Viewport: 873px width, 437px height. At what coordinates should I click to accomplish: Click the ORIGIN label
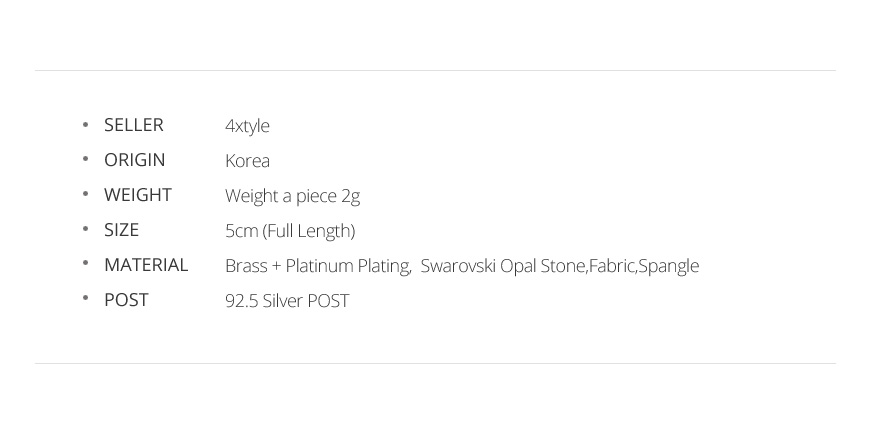point(134,160)
